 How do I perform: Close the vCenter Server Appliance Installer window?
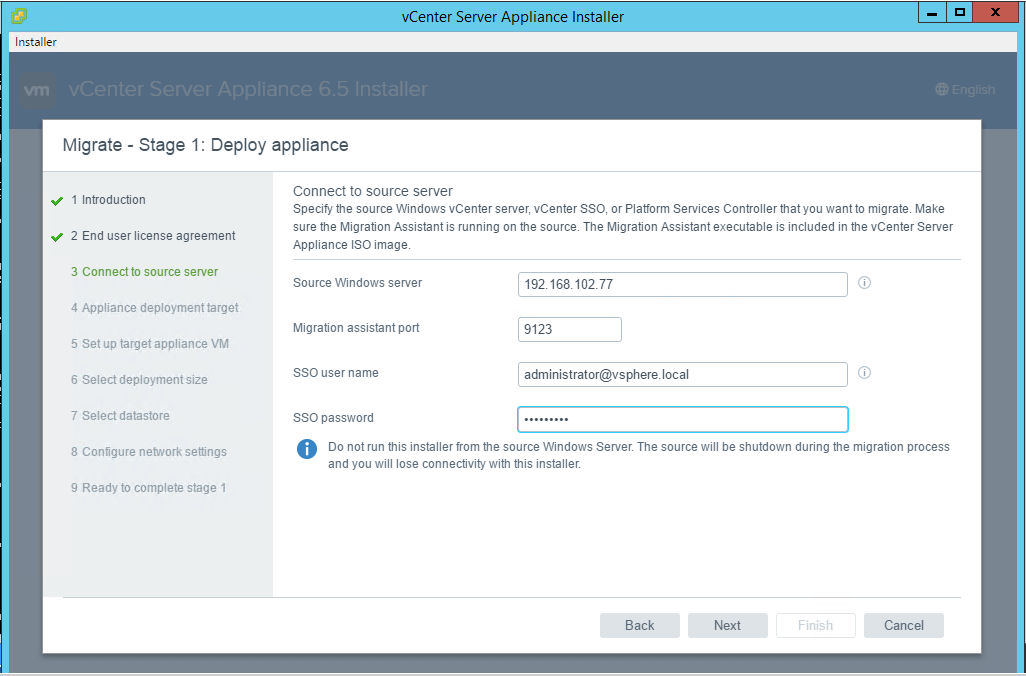(995, 12)
